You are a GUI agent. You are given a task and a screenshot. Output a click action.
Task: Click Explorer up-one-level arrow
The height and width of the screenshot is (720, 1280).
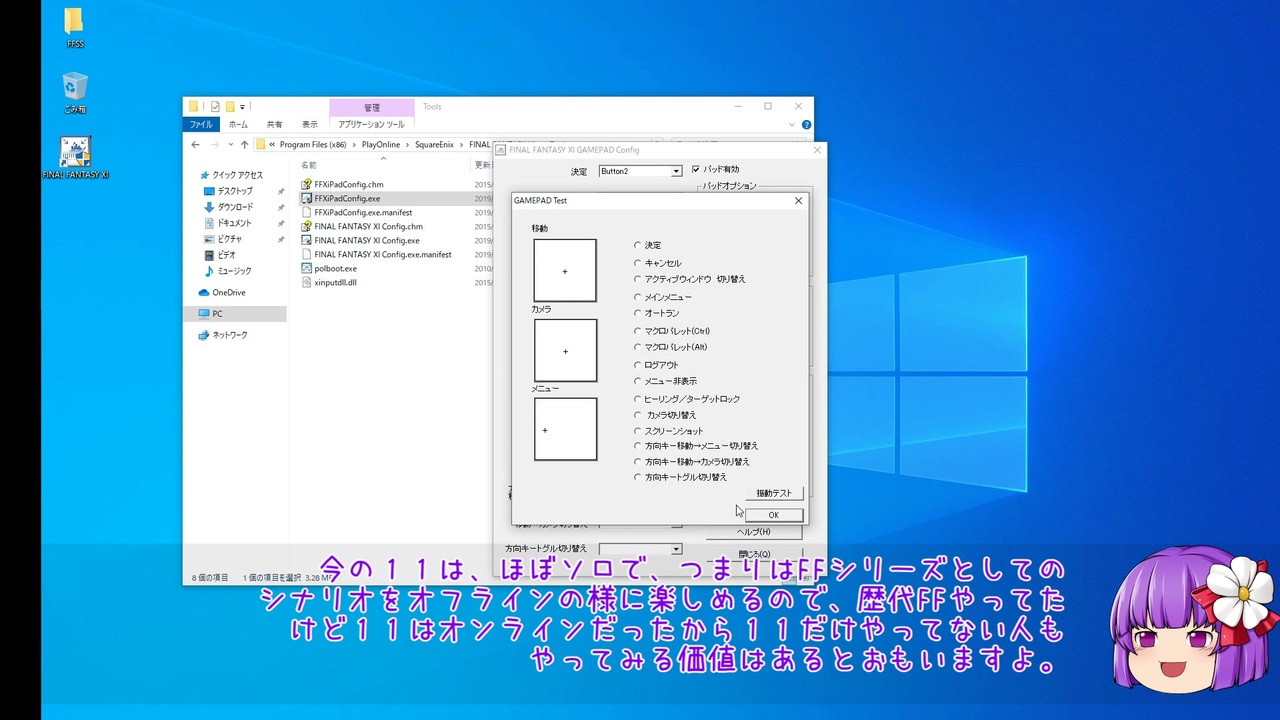coord(244,145)
